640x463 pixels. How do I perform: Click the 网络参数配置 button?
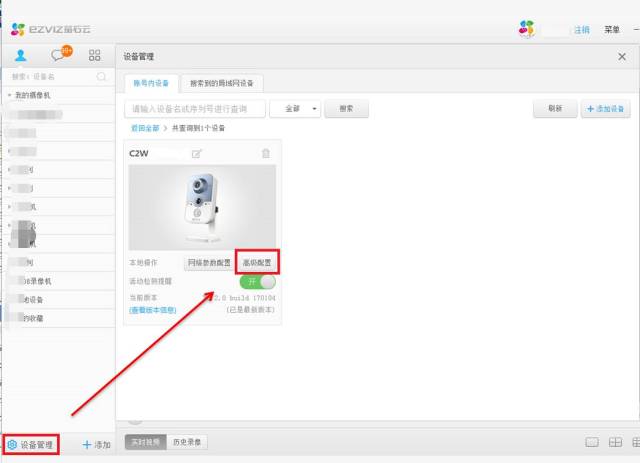[x=209, y=263]
